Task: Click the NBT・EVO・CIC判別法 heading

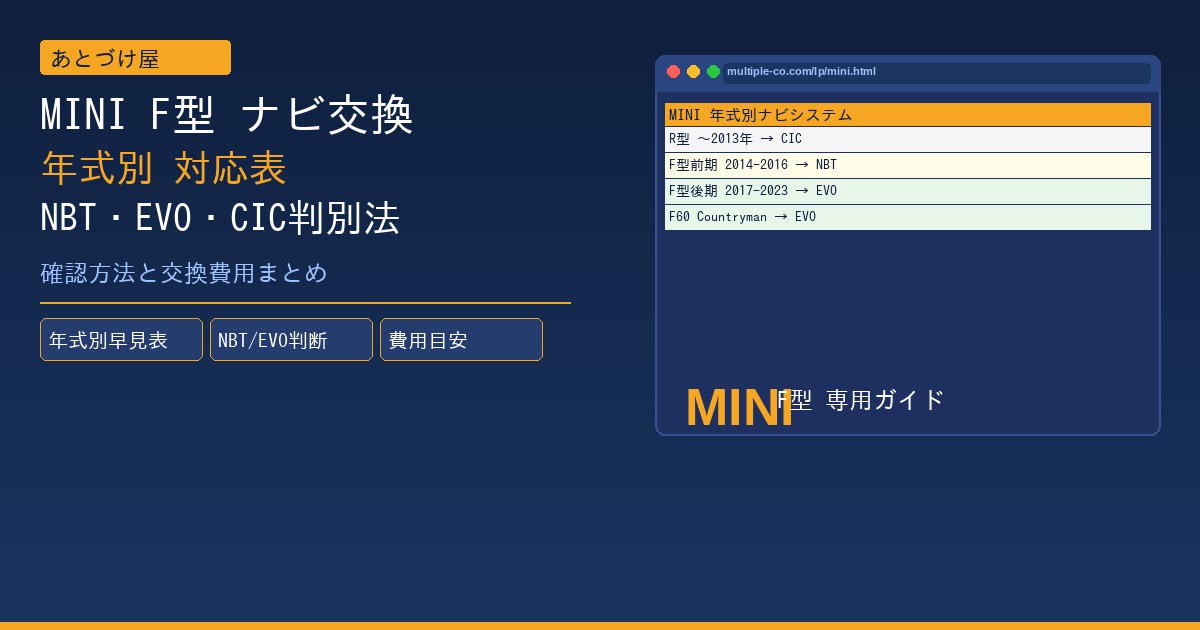Action: coord(220,218)
